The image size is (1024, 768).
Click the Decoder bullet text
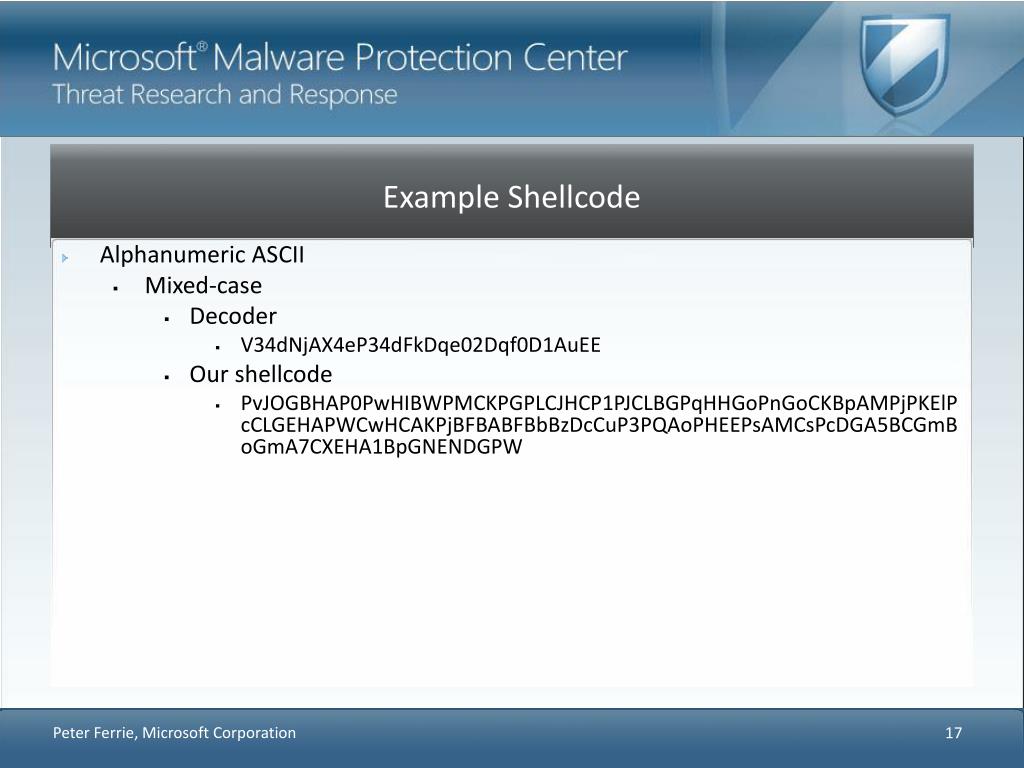233,316
